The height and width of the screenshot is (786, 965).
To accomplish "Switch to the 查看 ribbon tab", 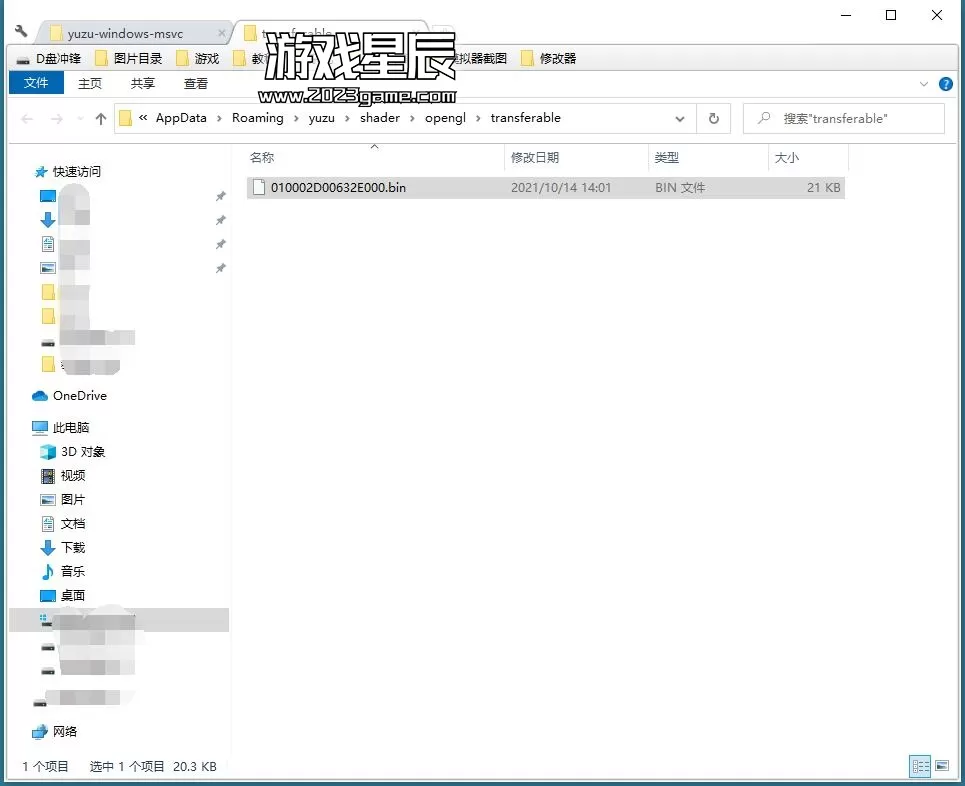I will click(196, 83).
